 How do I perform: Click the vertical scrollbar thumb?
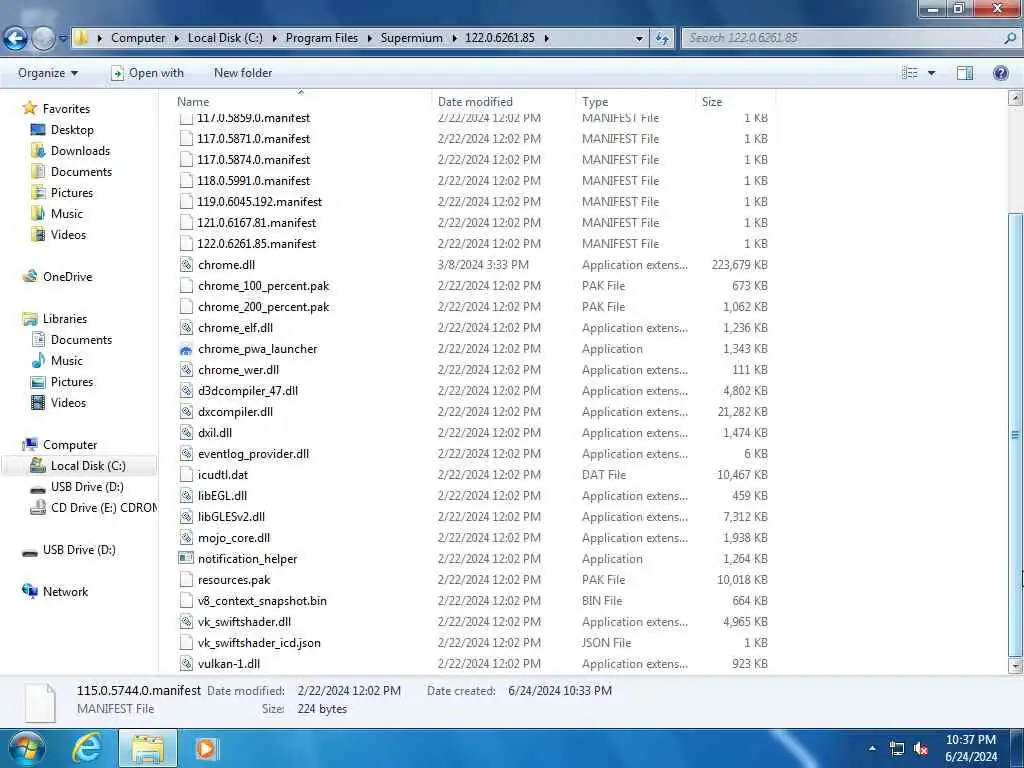click(x=1016, y=434)
